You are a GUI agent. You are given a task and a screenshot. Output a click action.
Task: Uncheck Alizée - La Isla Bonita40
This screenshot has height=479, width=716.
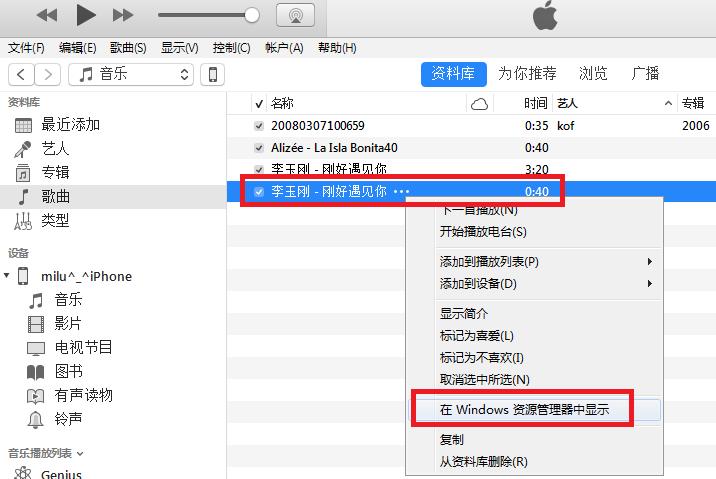click(259, 148)
